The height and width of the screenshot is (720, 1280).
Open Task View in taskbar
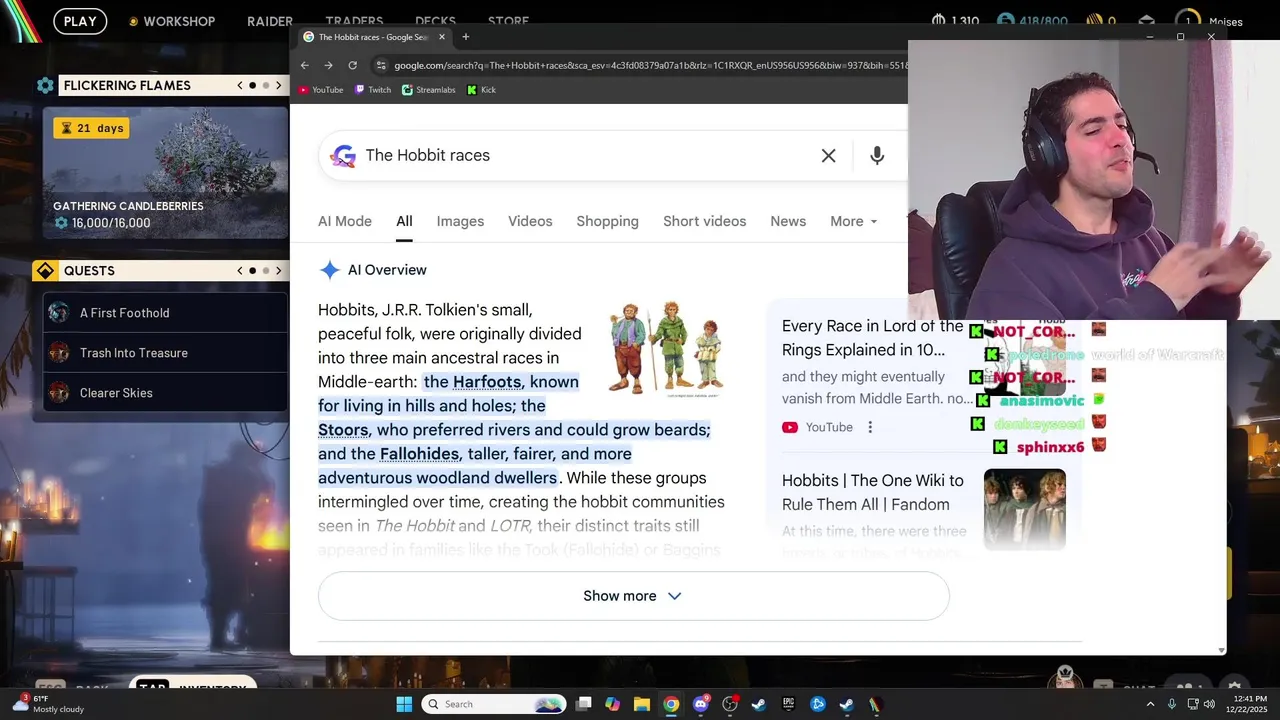pyautogui.click(x=584, y=704)
